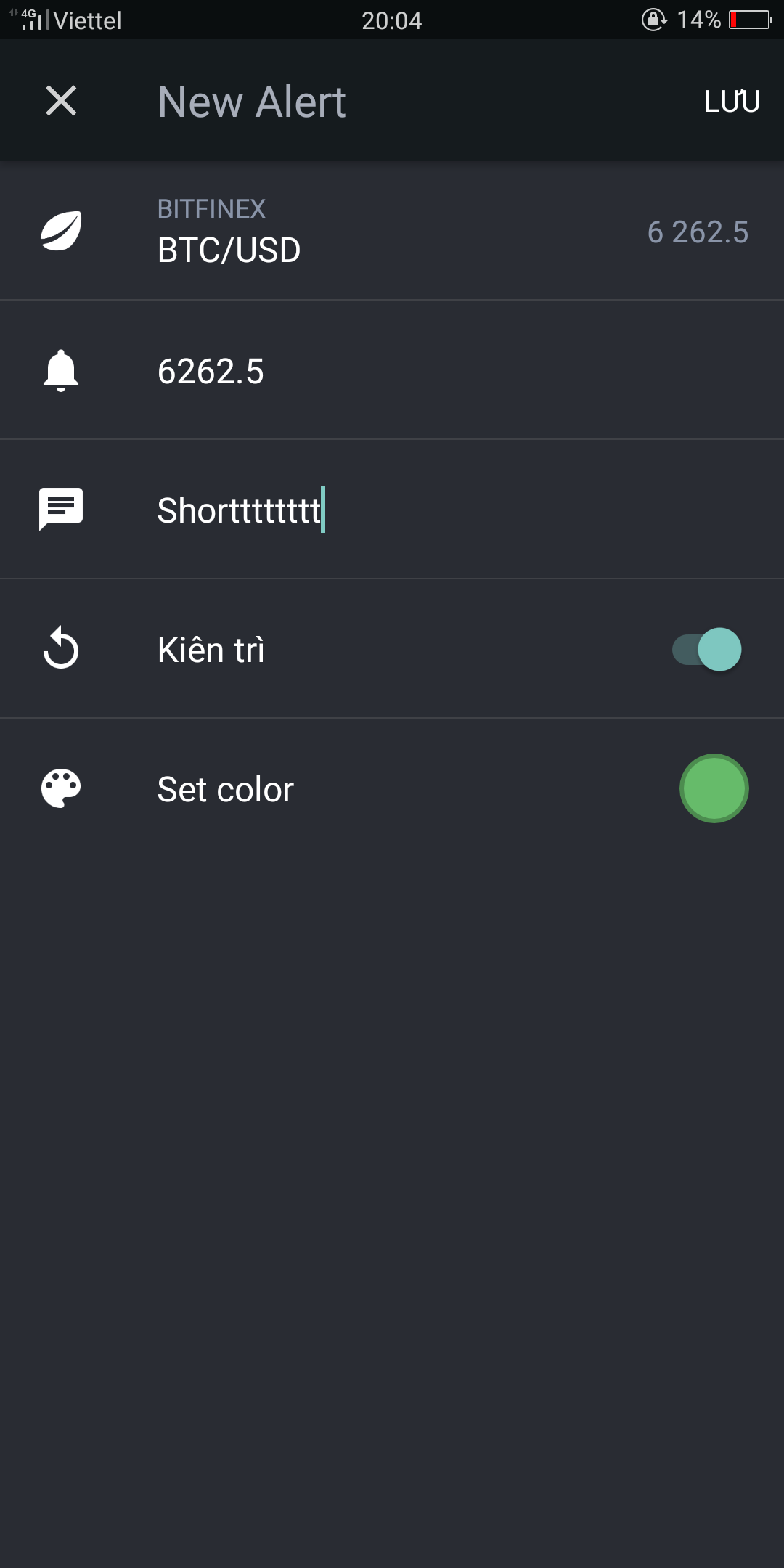Tap current price 6 262.5 value

click(697, 232)
